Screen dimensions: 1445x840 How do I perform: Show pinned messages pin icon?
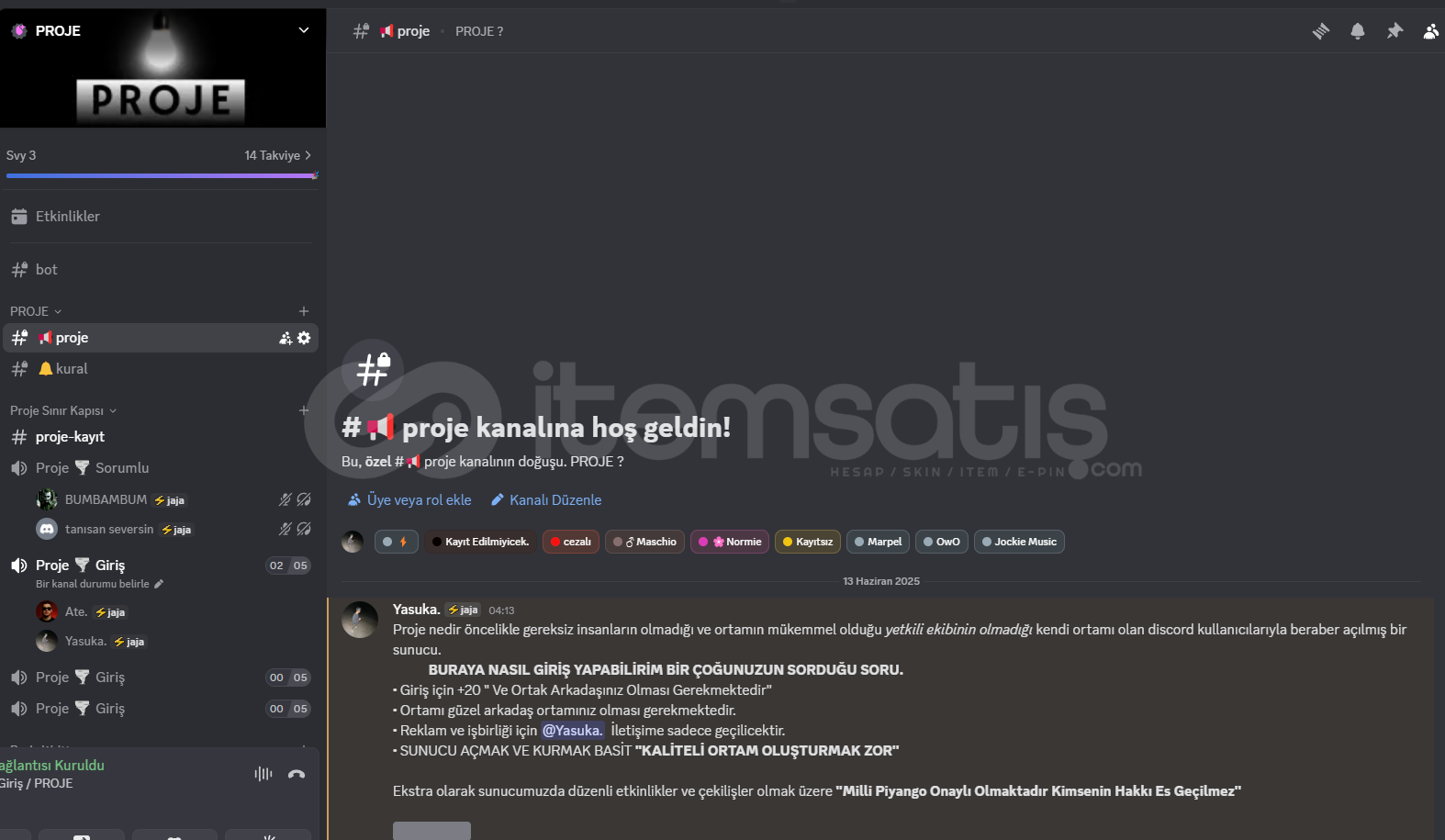[x=1395, y=31]
